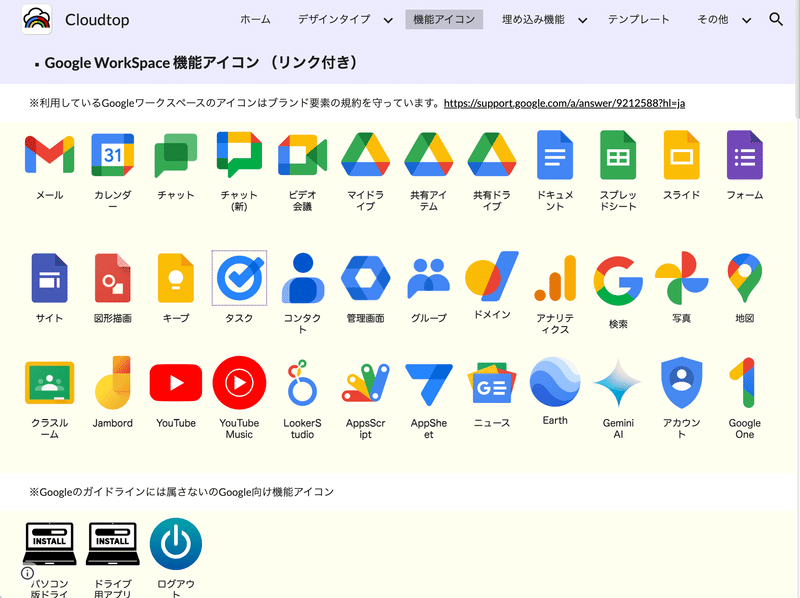The image size is (800, 598).
Task: Click the info circle icon
Action: 27,573
